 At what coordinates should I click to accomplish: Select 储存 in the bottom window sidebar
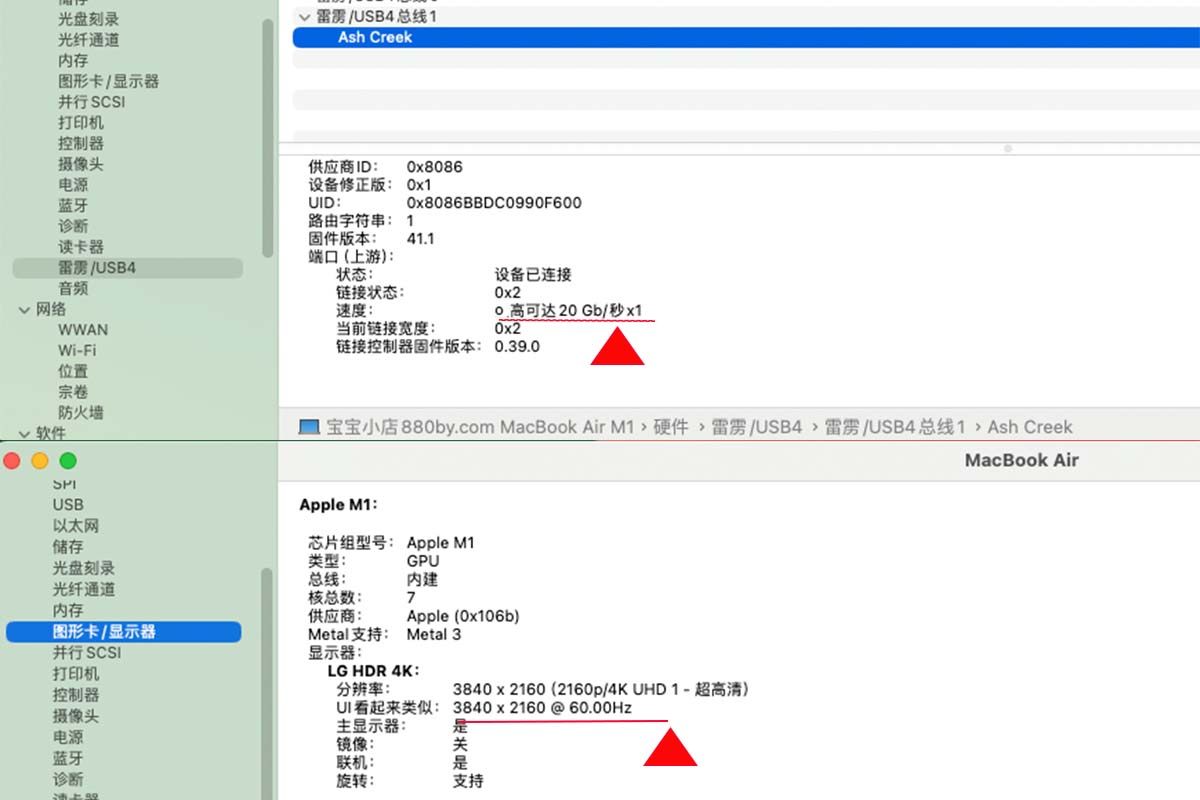click(x=68, y=547)
